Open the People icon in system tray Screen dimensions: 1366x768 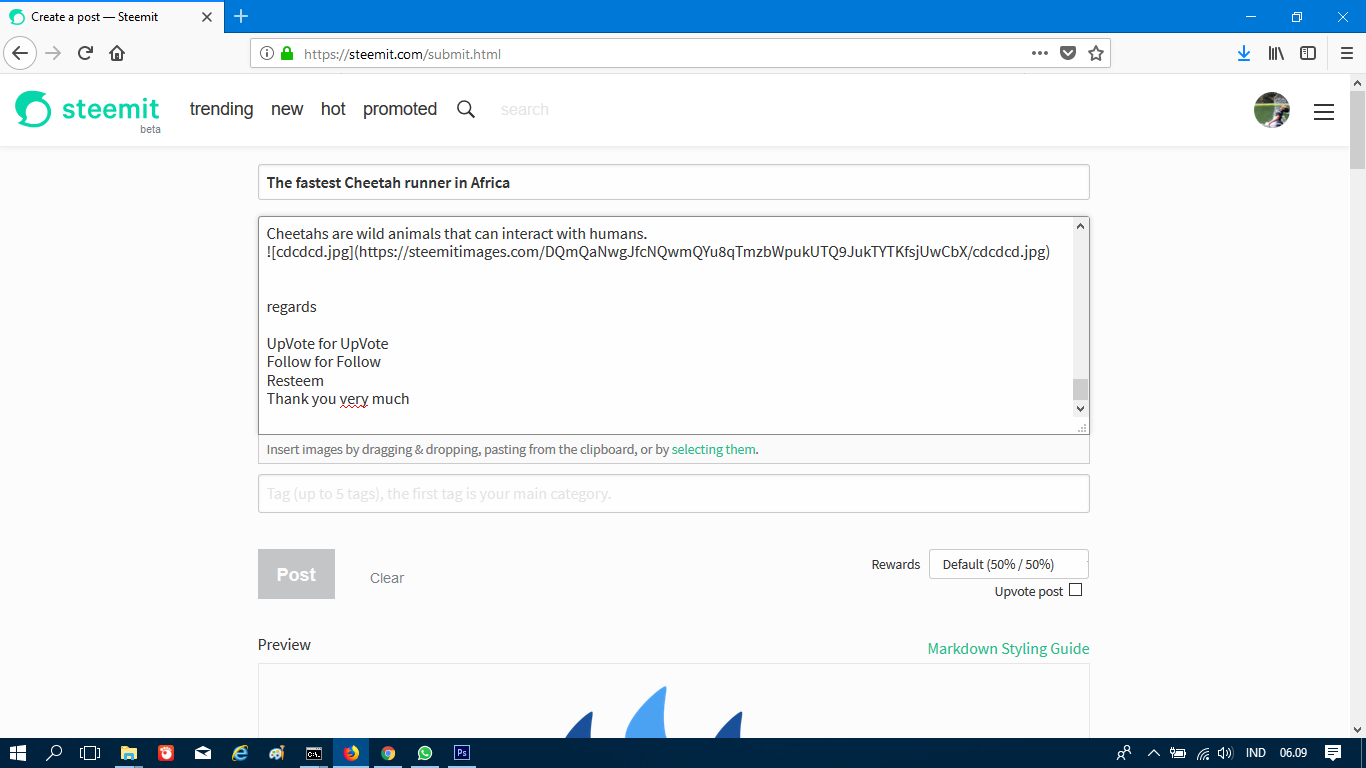point(1124,753)
